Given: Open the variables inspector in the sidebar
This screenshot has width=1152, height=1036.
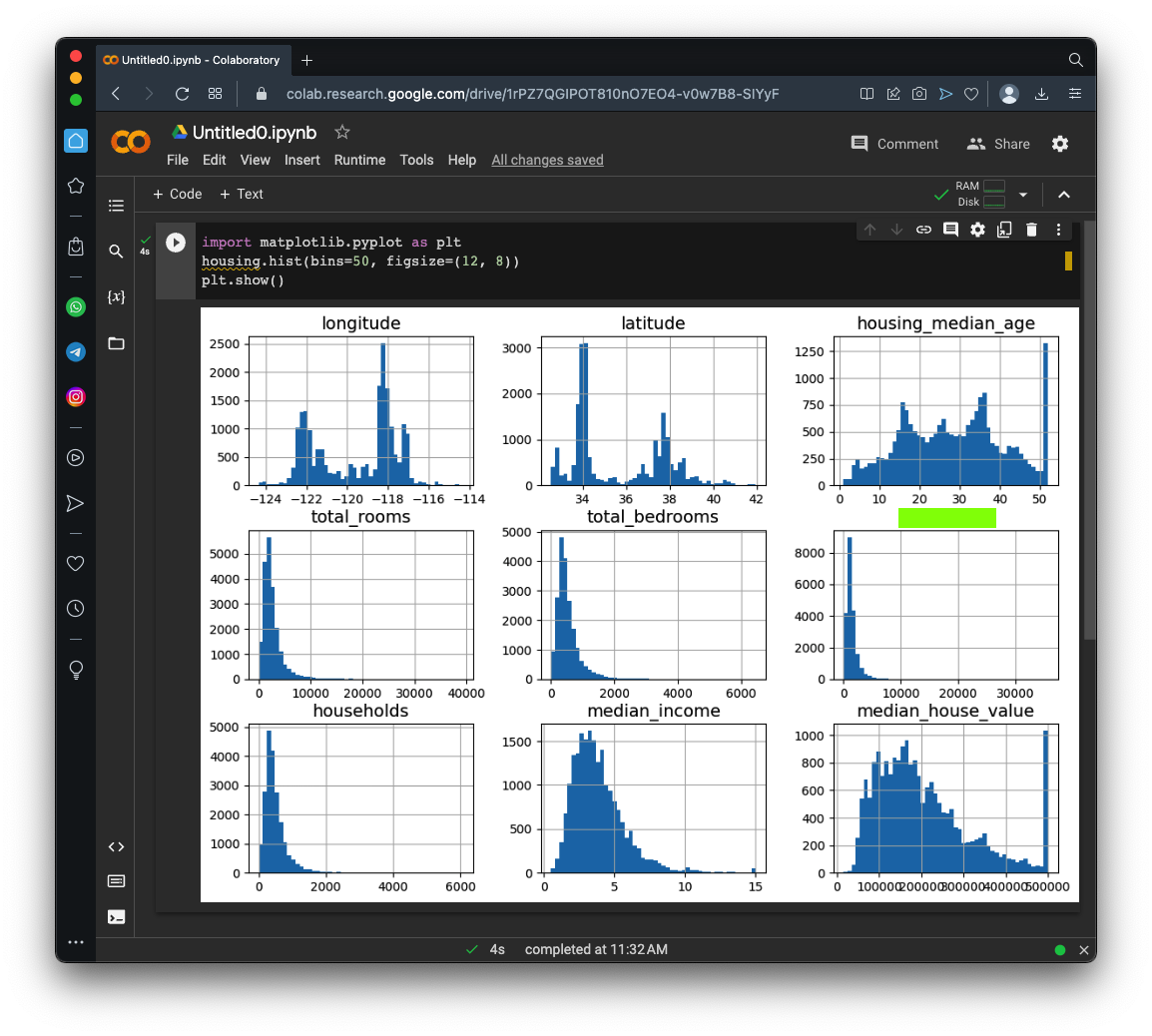Looking at the screenshot, I should tap(116, 297).
